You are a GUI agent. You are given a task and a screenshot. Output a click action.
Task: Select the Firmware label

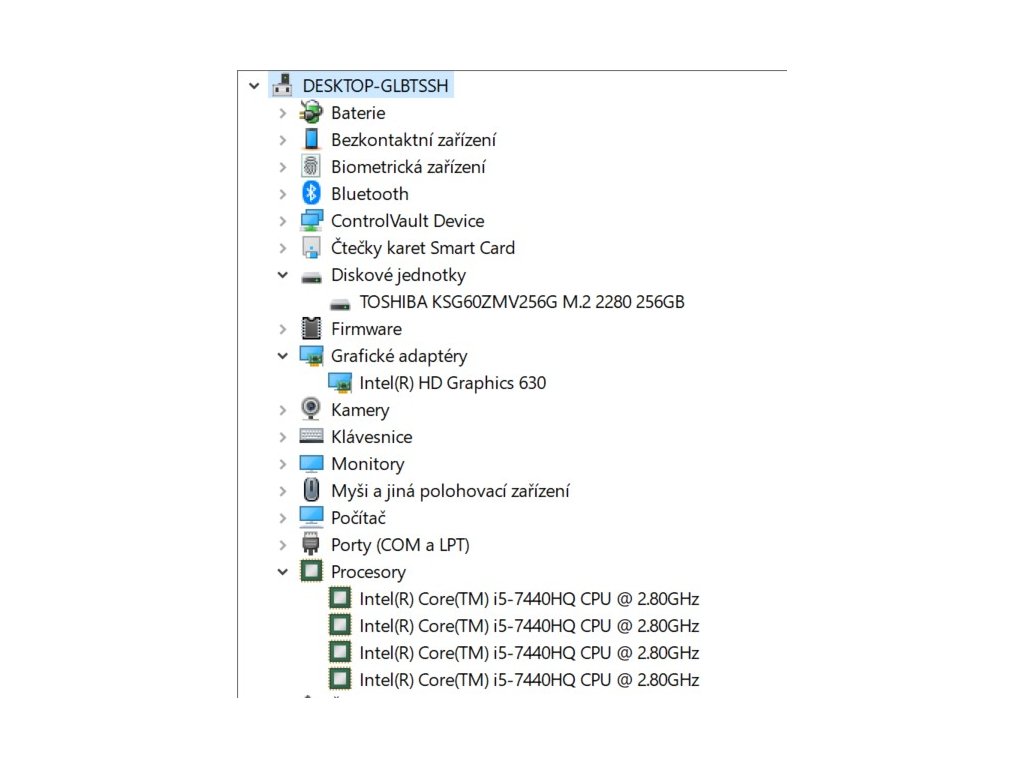366,329
